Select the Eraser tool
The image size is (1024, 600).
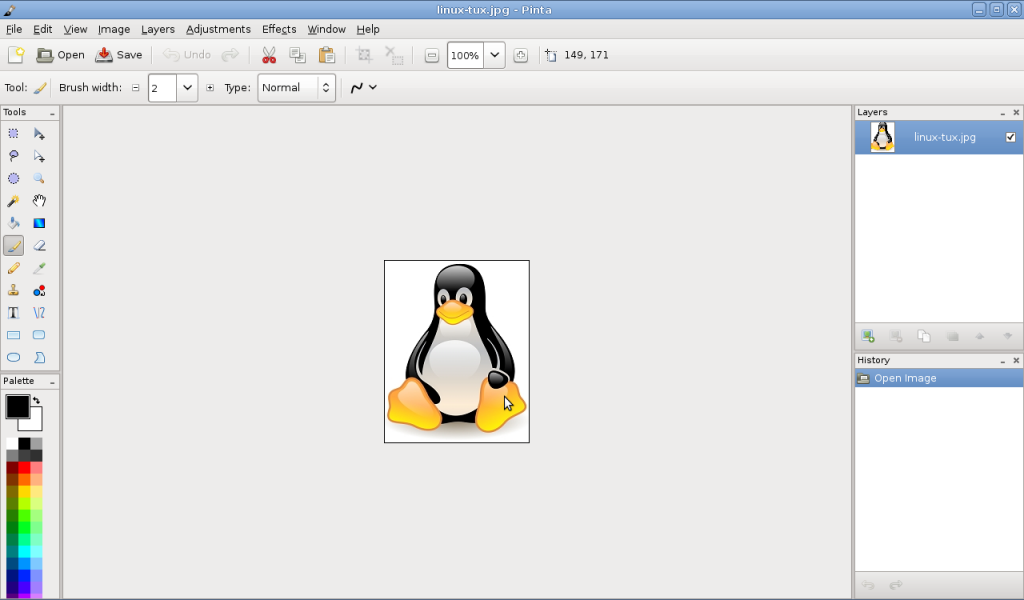39,245
